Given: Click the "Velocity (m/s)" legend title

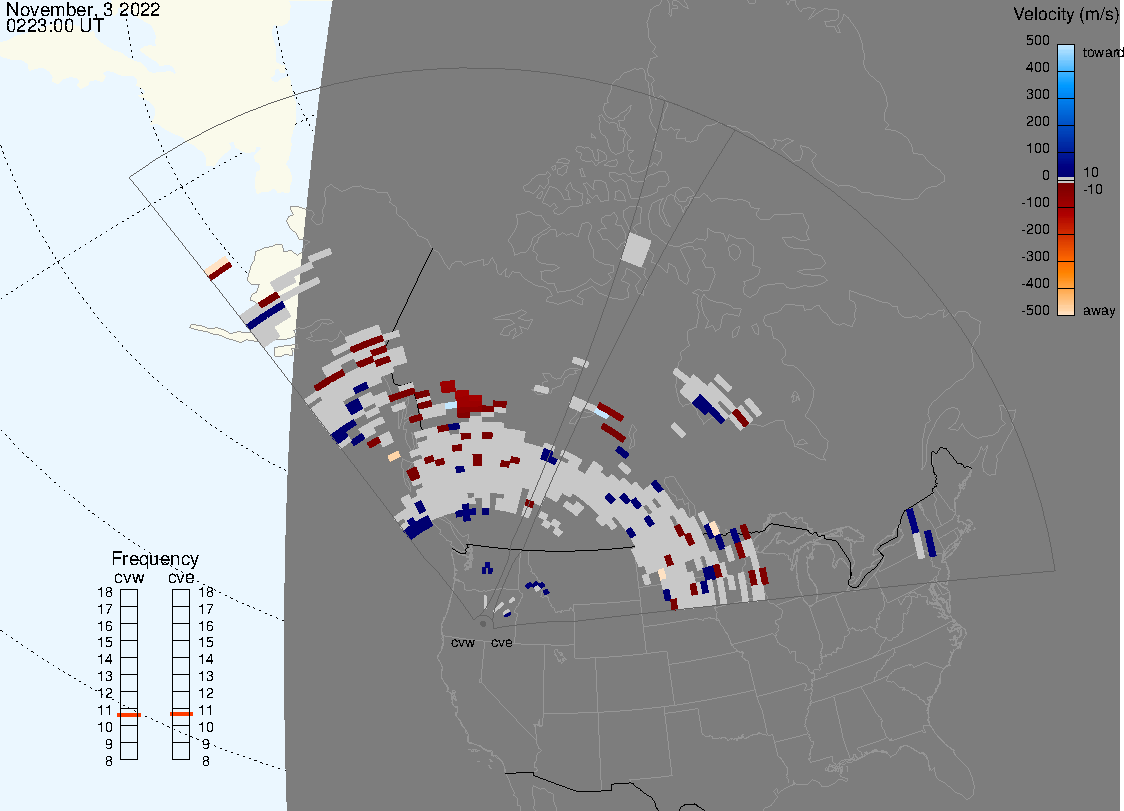Looking at the screenshot, I should tap(1064, 14).
